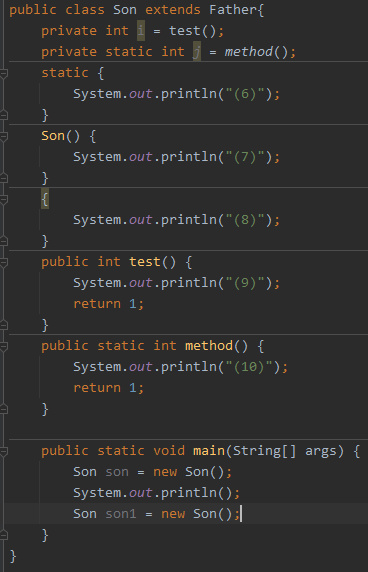
Task: Click the highlighted static field variable 'j'
Action: tap(197, 52)
